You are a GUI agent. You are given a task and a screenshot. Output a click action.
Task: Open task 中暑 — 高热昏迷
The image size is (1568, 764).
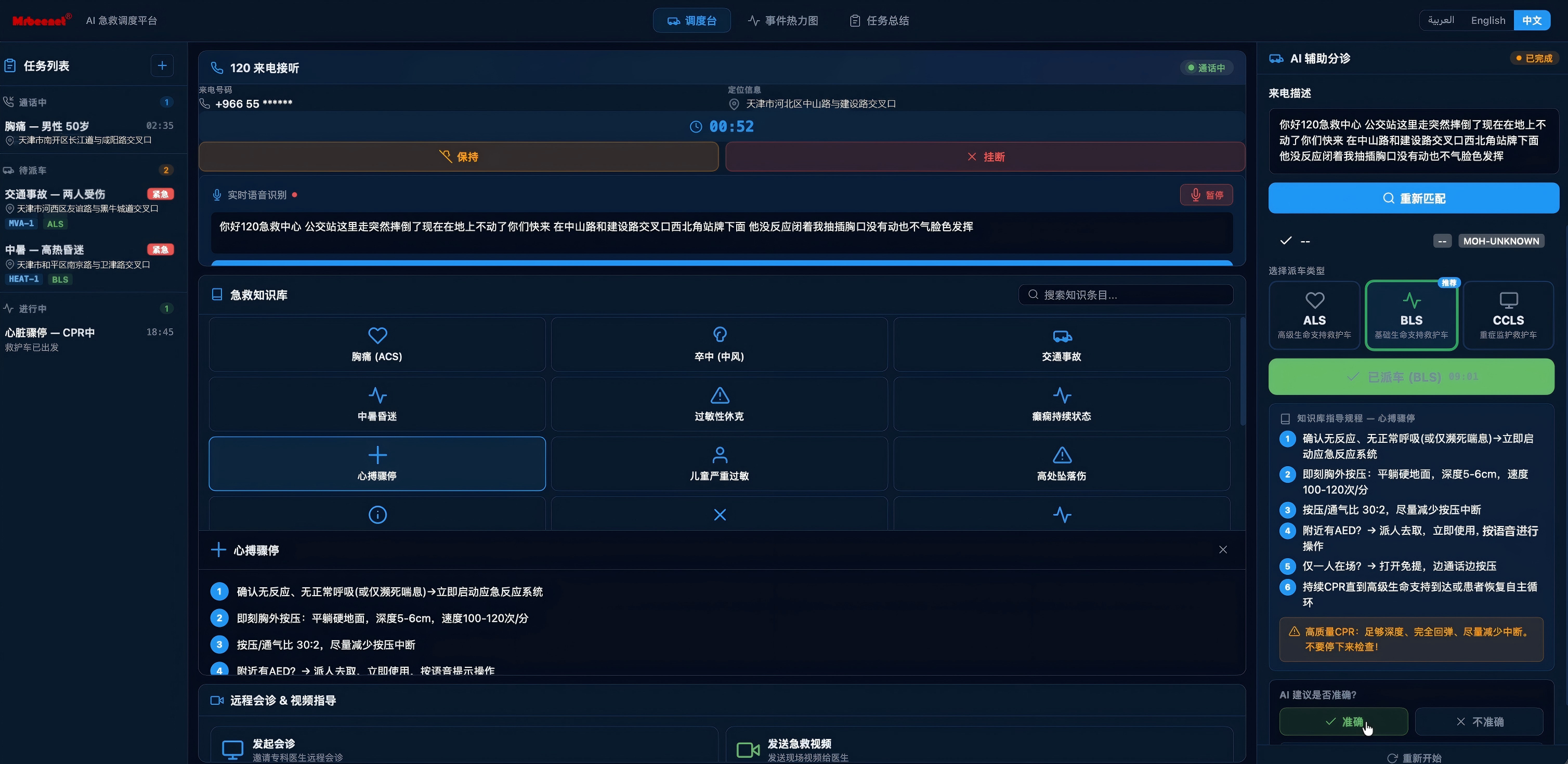[x=89, y=264]
